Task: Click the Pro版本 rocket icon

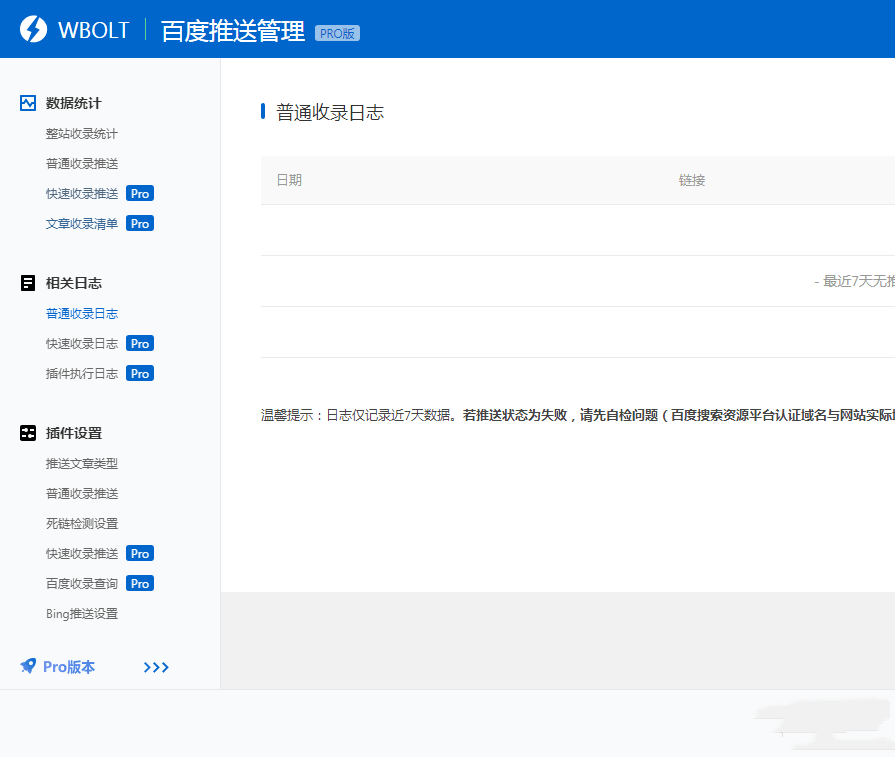Action: click(28, 666)
